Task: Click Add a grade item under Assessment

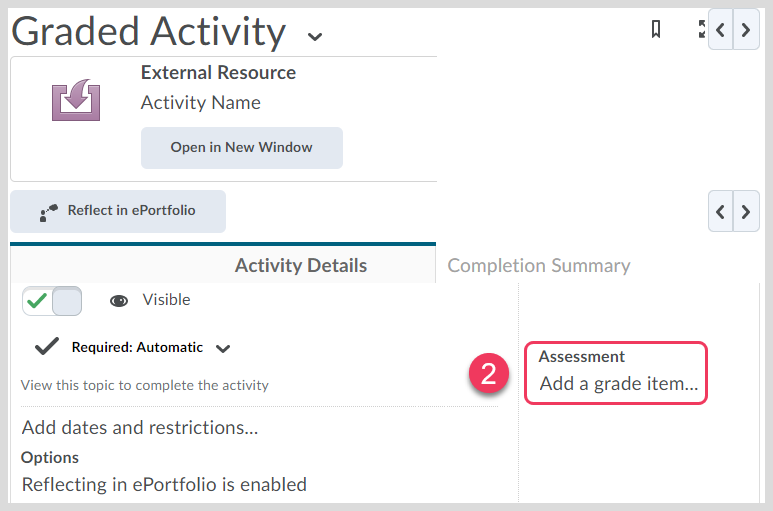Action: [x=618, y=383]
